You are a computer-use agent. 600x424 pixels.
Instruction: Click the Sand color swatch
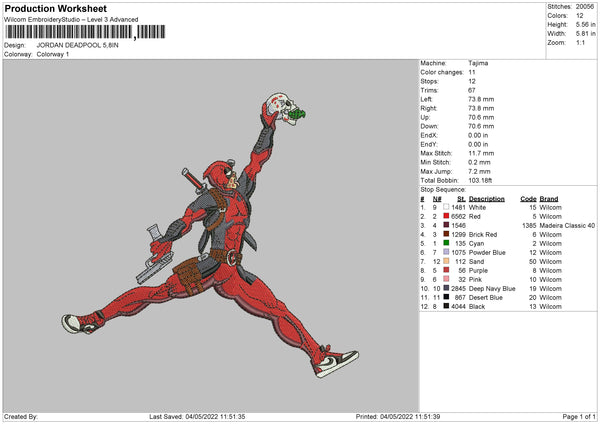tap(446, 261)
